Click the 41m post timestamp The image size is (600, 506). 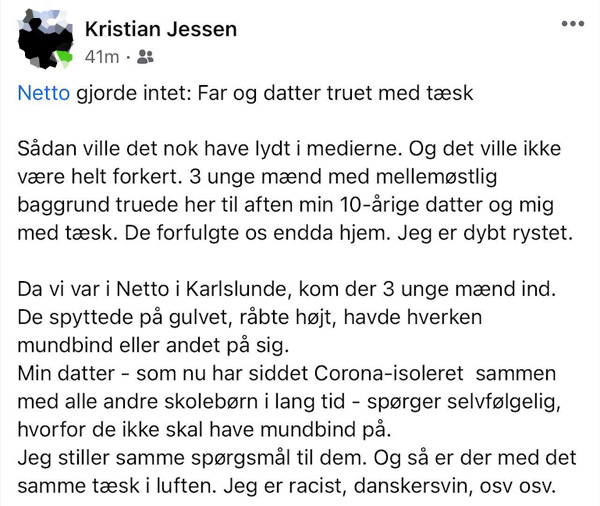(x=102, y=57)
